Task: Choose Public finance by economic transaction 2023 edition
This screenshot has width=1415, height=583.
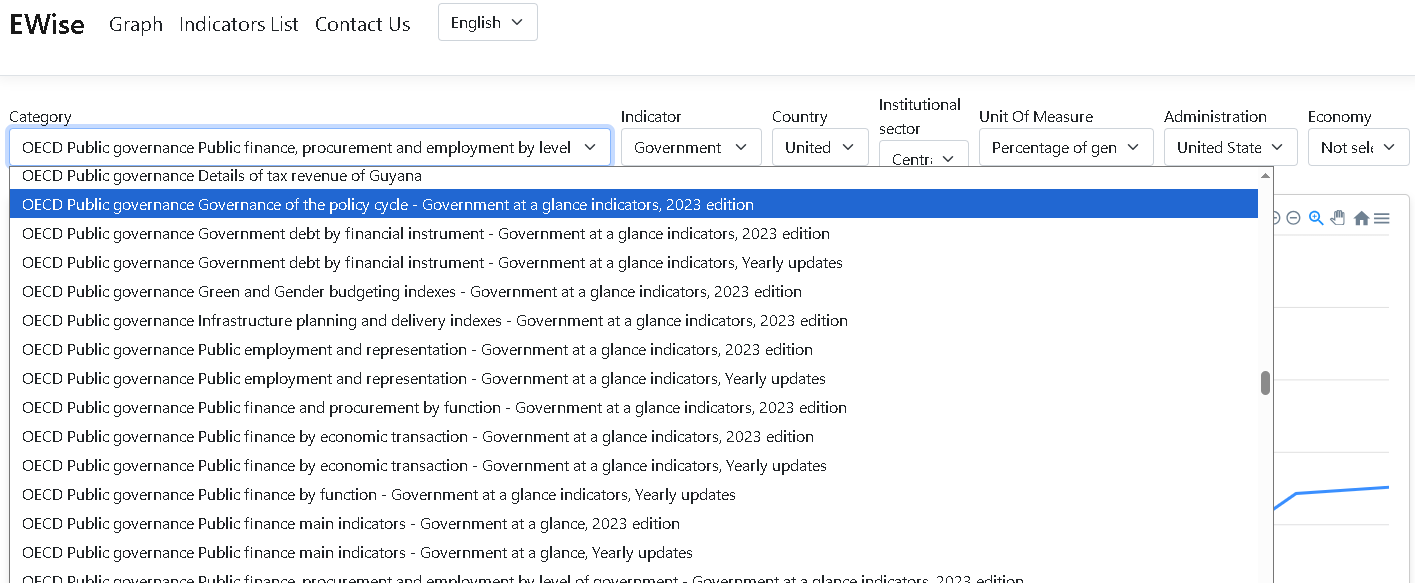Action: click(634, 436)
